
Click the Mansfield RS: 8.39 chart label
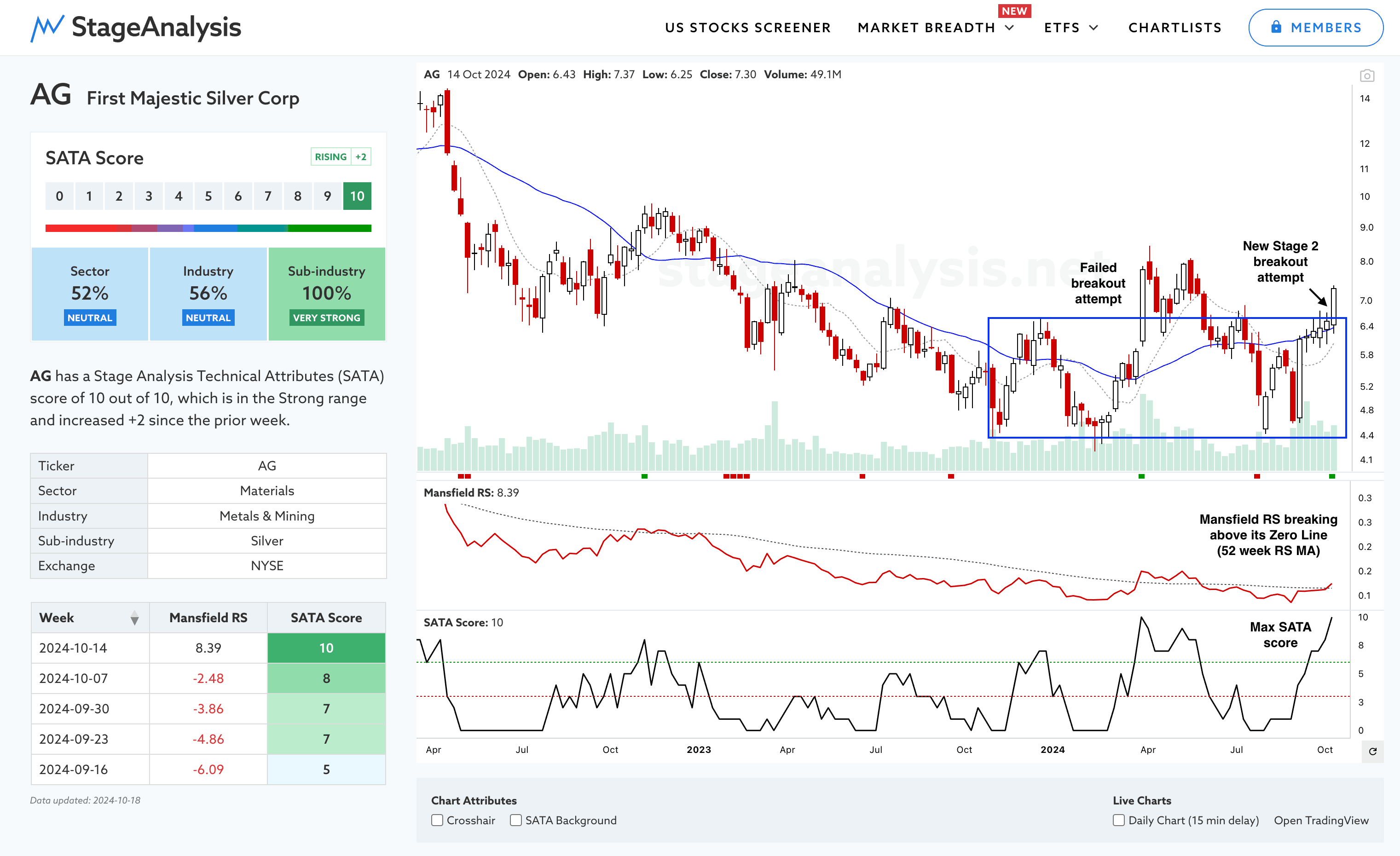click(x=471, y=492)
